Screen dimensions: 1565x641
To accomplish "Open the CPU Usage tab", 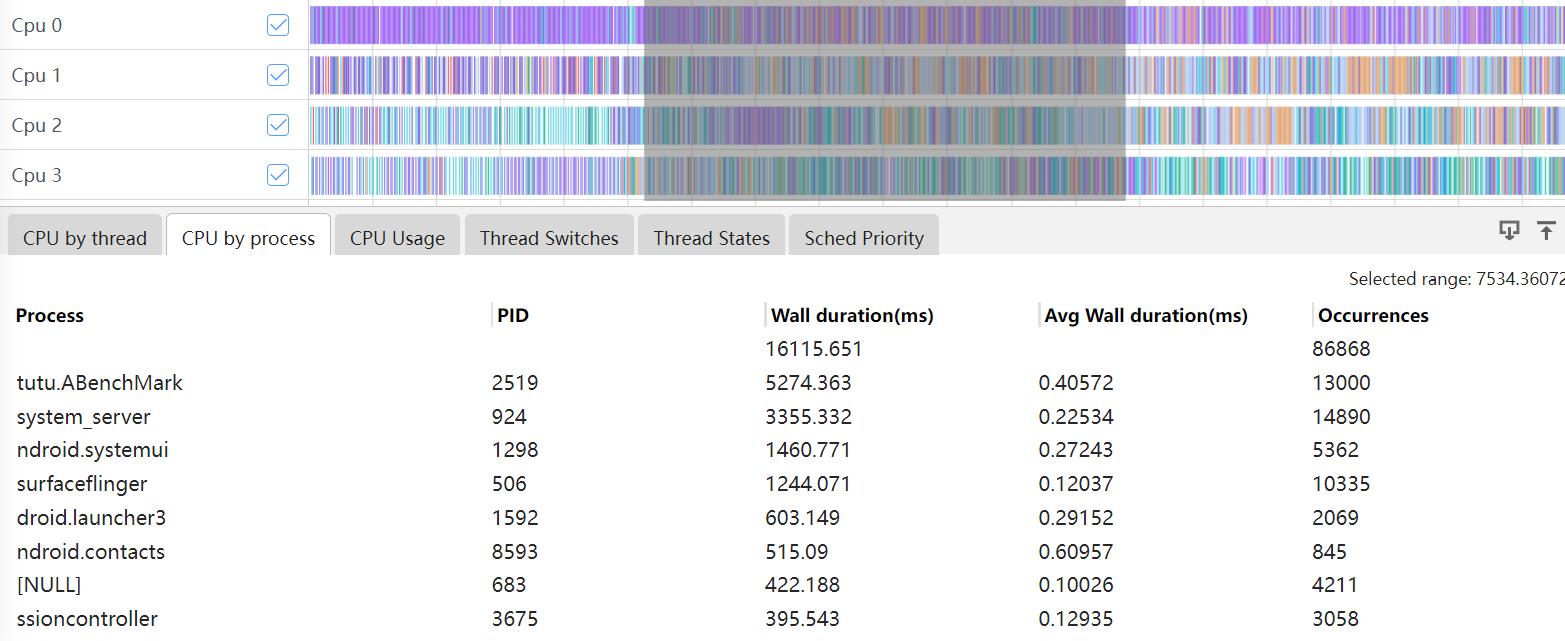I will (397, 238).
